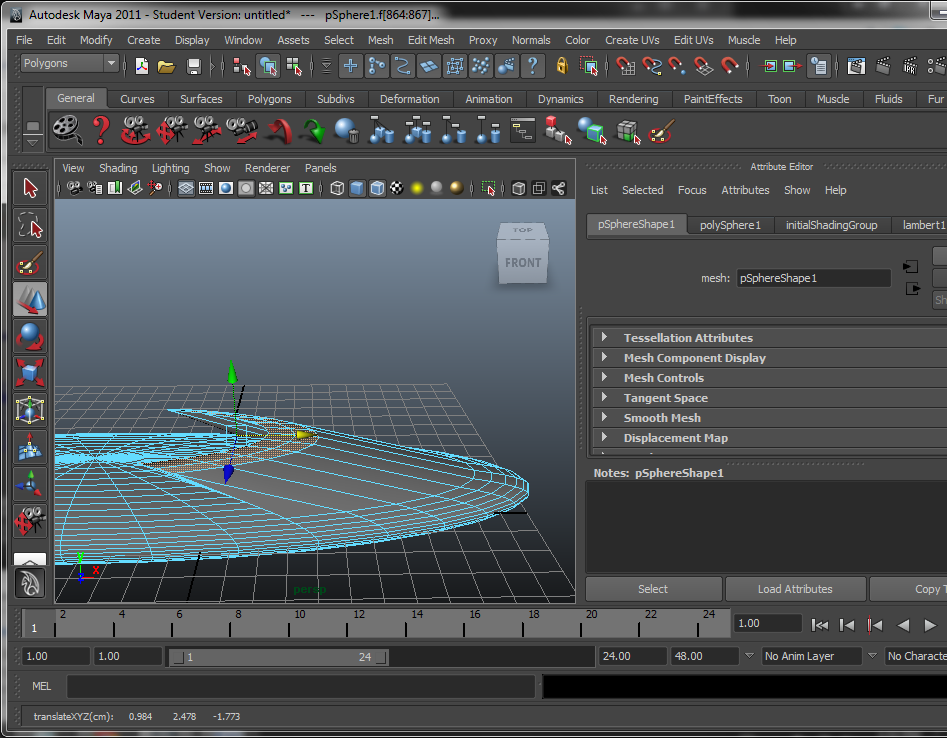
Task: Choose the Lasso tool in toolbox
Action: pos(30,225)
